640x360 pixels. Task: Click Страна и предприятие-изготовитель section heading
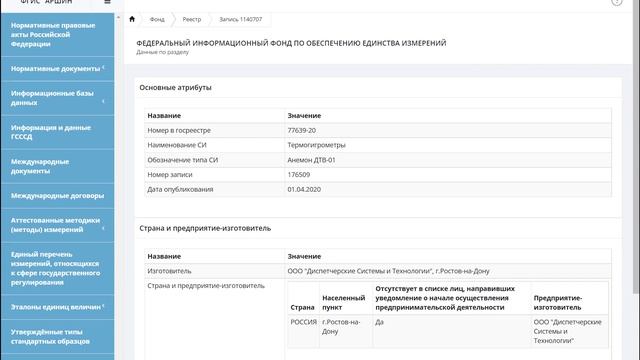pyautogui.click(x=205, y=228)
